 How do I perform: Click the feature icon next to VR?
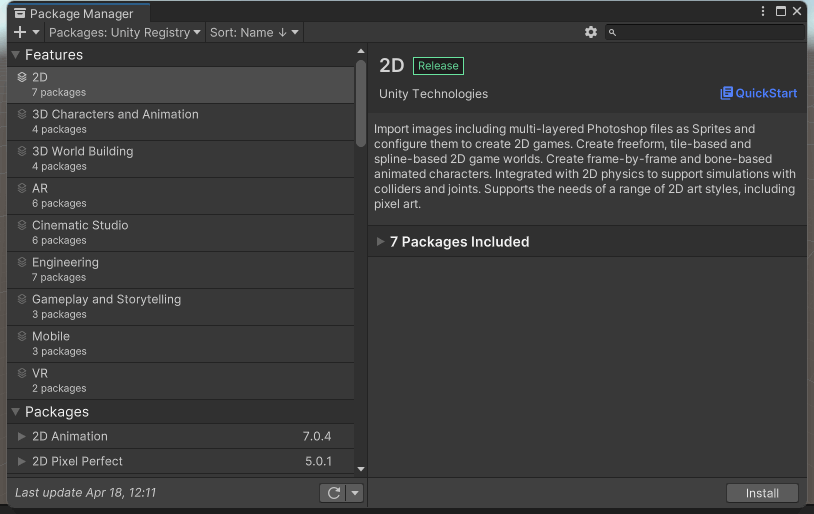pos(22,373)
